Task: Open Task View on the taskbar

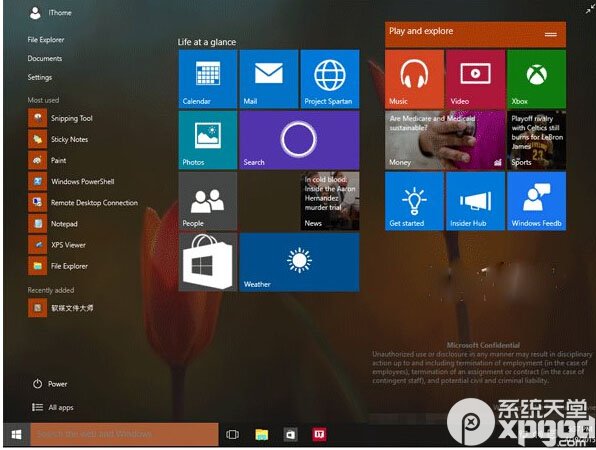Action: pos(232,434)
